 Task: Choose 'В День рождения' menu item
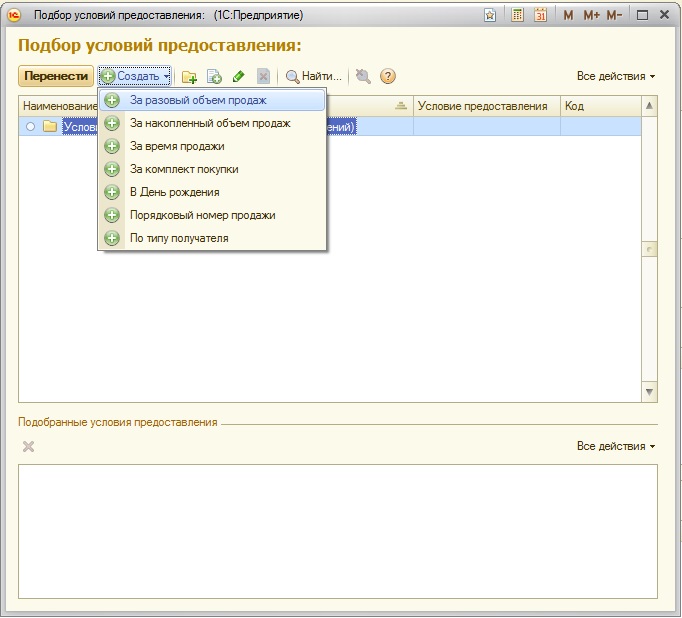pos(174,192)
